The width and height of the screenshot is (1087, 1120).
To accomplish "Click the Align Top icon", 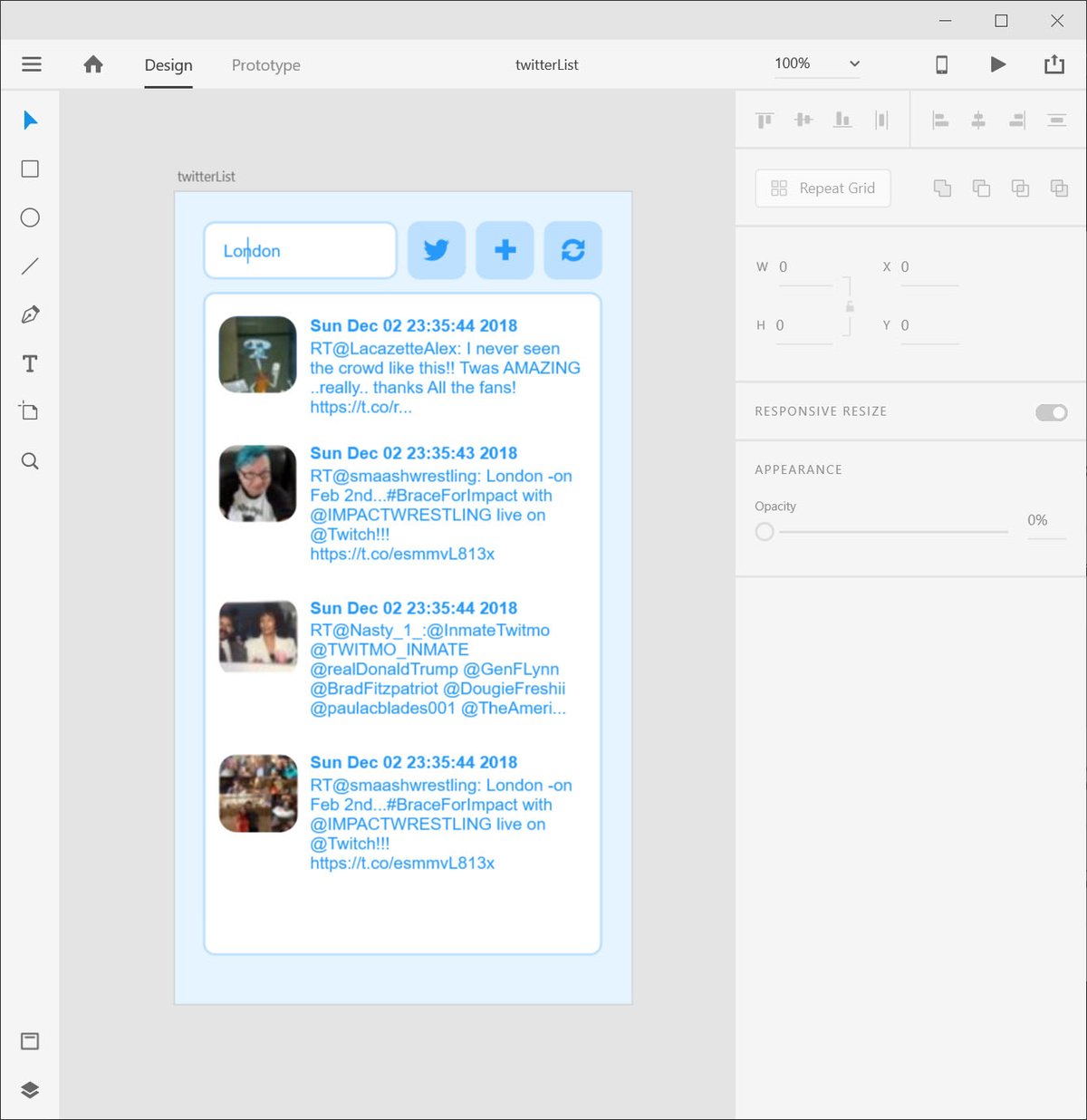I will pyautogui.click(x=764, y=119).
